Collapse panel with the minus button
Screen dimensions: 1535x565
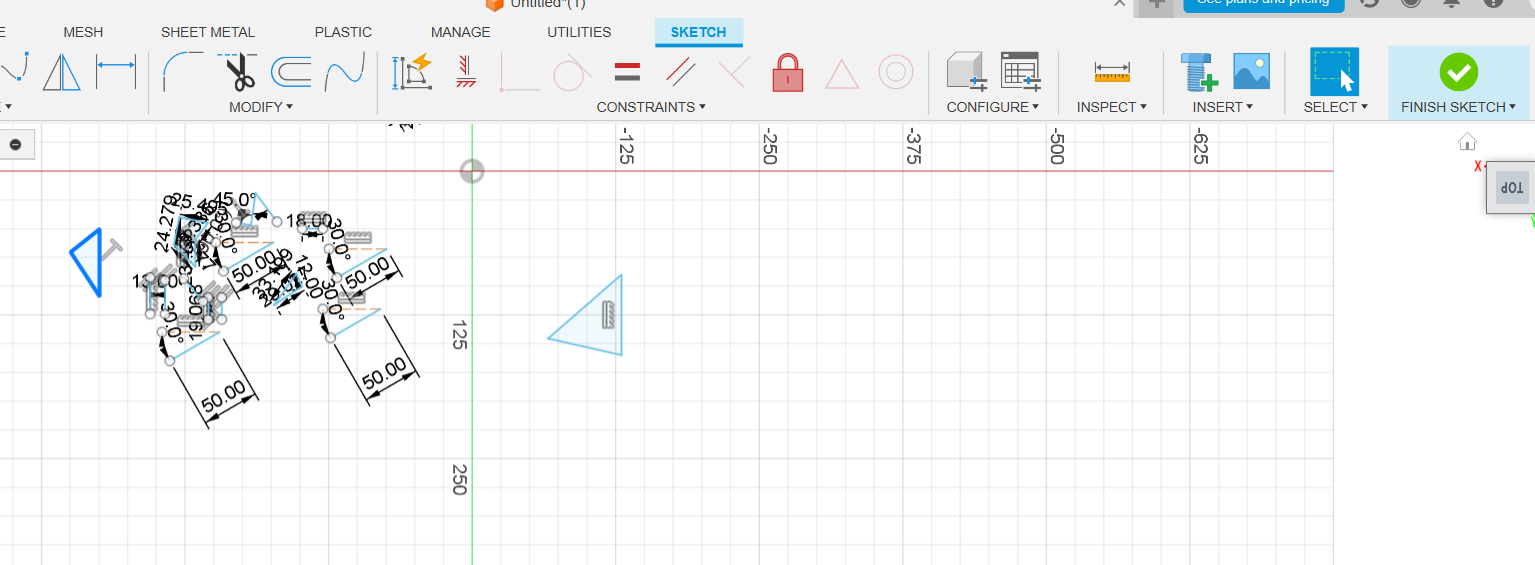16,145
